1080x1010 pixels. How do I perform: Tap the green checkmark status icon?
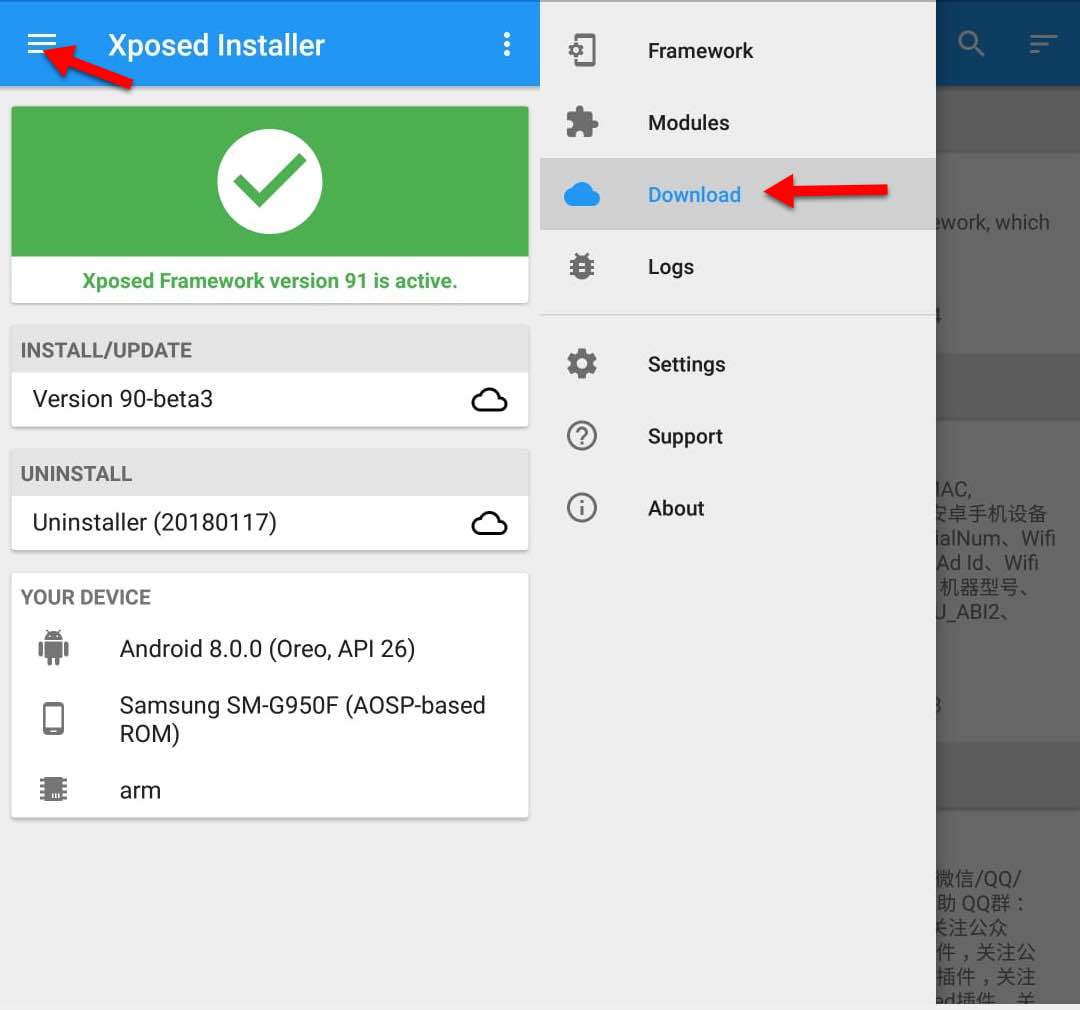pyautogui.click(x=269, y=181)
